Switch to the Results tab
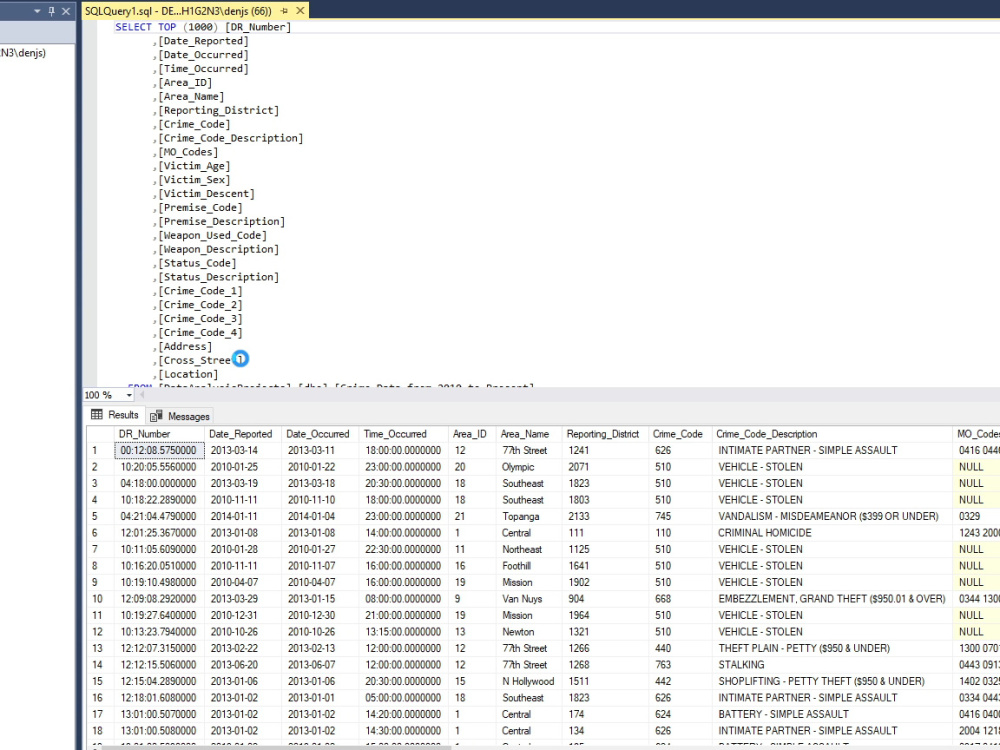 [x=115, y=415]
